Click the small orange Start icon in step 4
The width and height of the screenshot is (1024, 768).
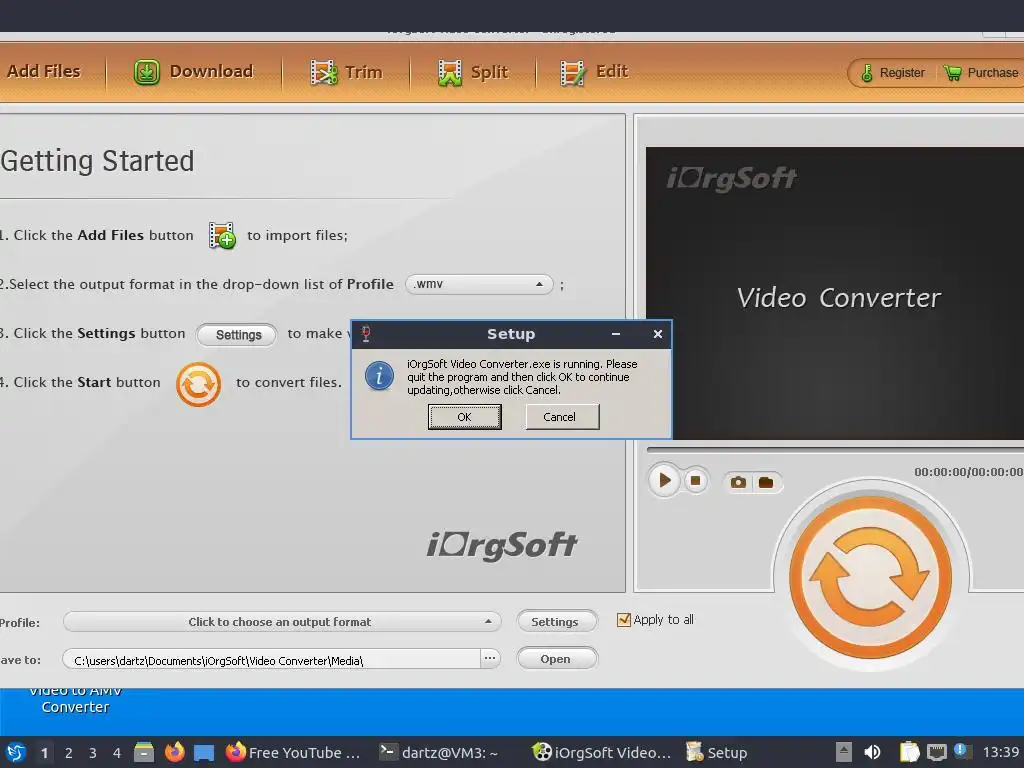click(x=199, y=384)
